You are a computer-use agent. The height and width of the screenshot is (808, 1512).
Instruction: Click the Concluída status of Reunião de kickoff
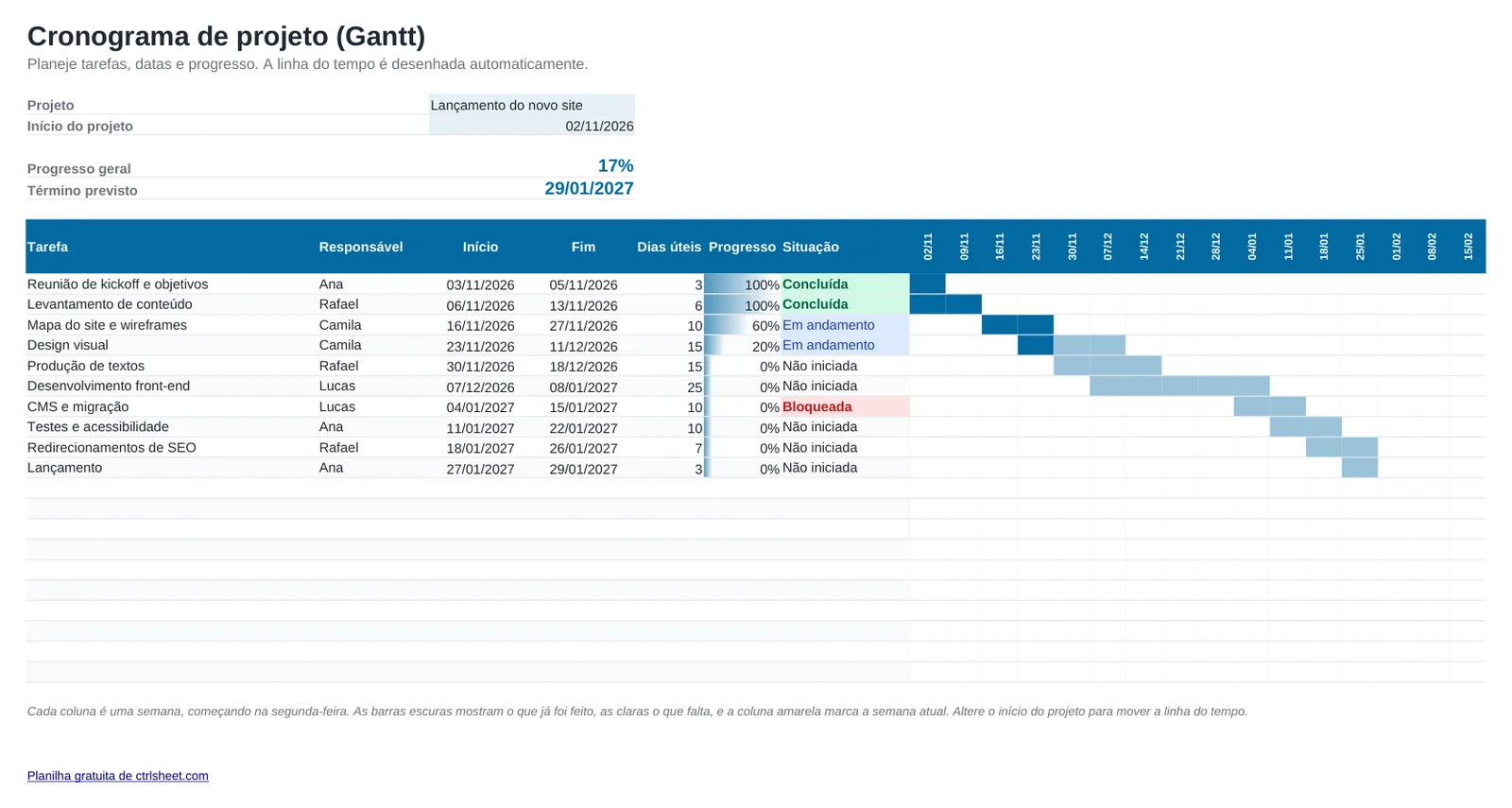(x=845, y=284)
